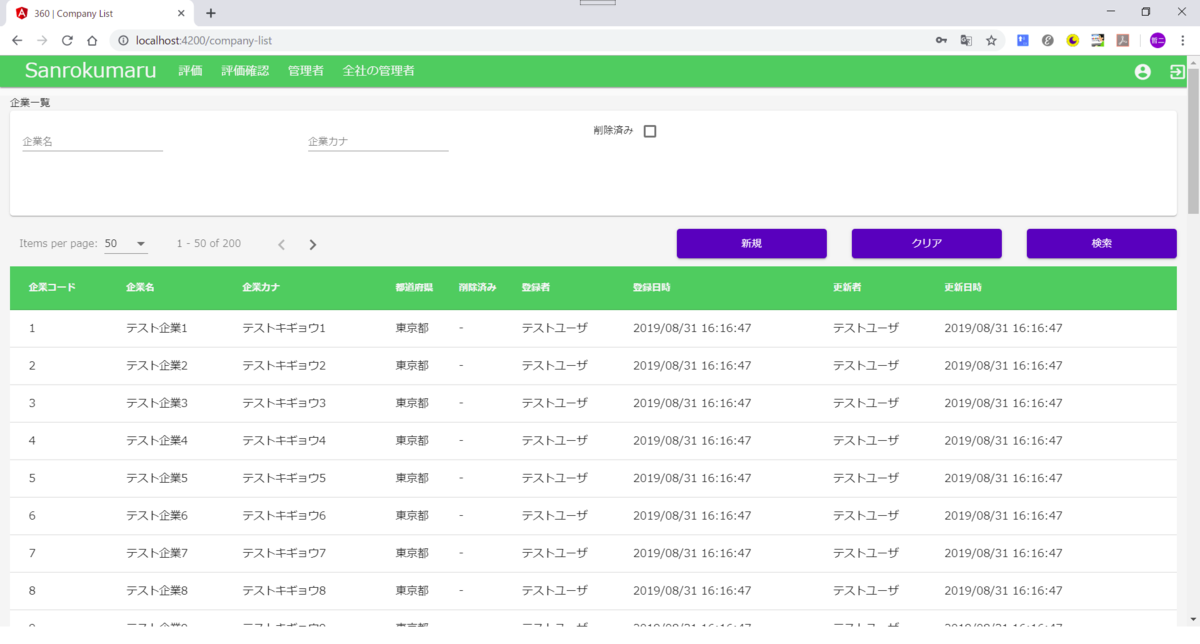
Task: Open the user account icon in header
Action: [x=1142, y=71]
